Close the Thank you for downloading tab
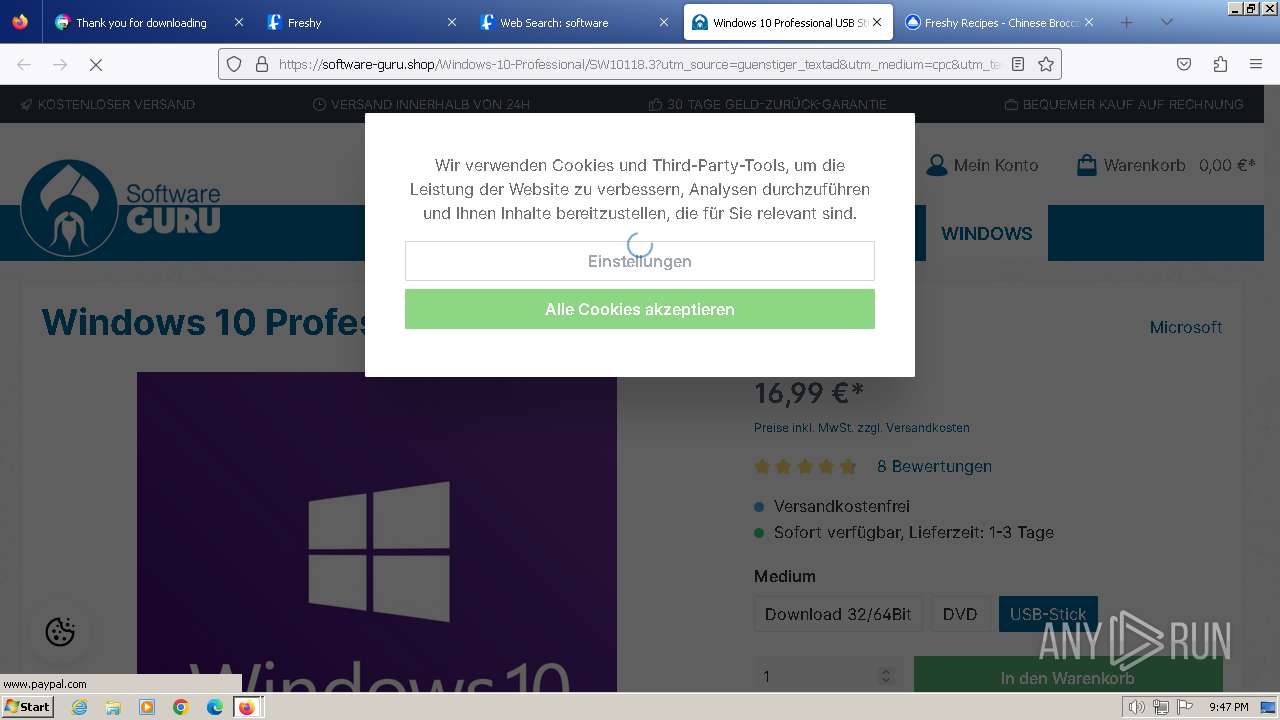This screenshot has height=720, width=1280. pyautogui.click(x=238, y=22)
